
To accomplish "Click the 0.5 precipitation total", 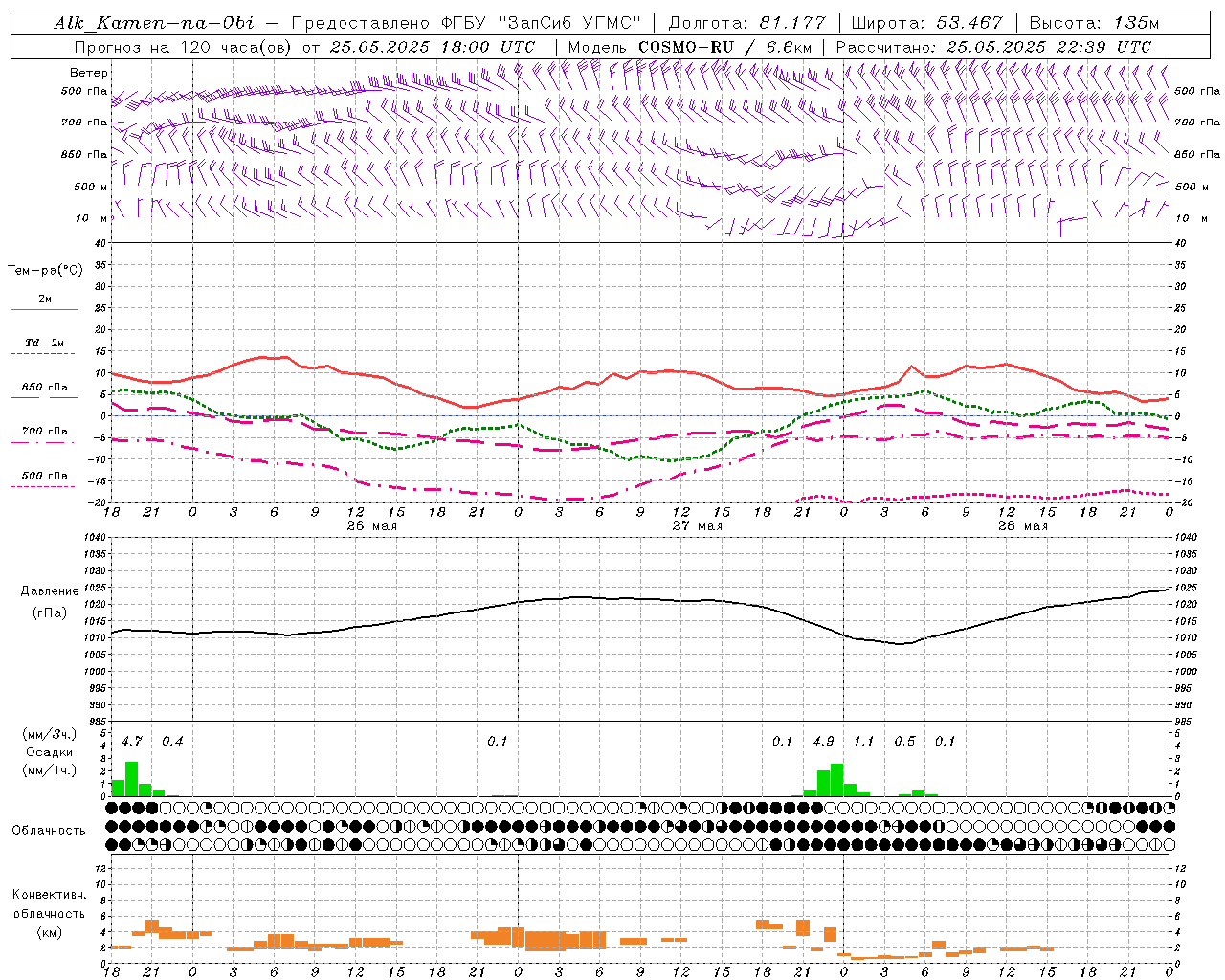I will coord(904,742).
